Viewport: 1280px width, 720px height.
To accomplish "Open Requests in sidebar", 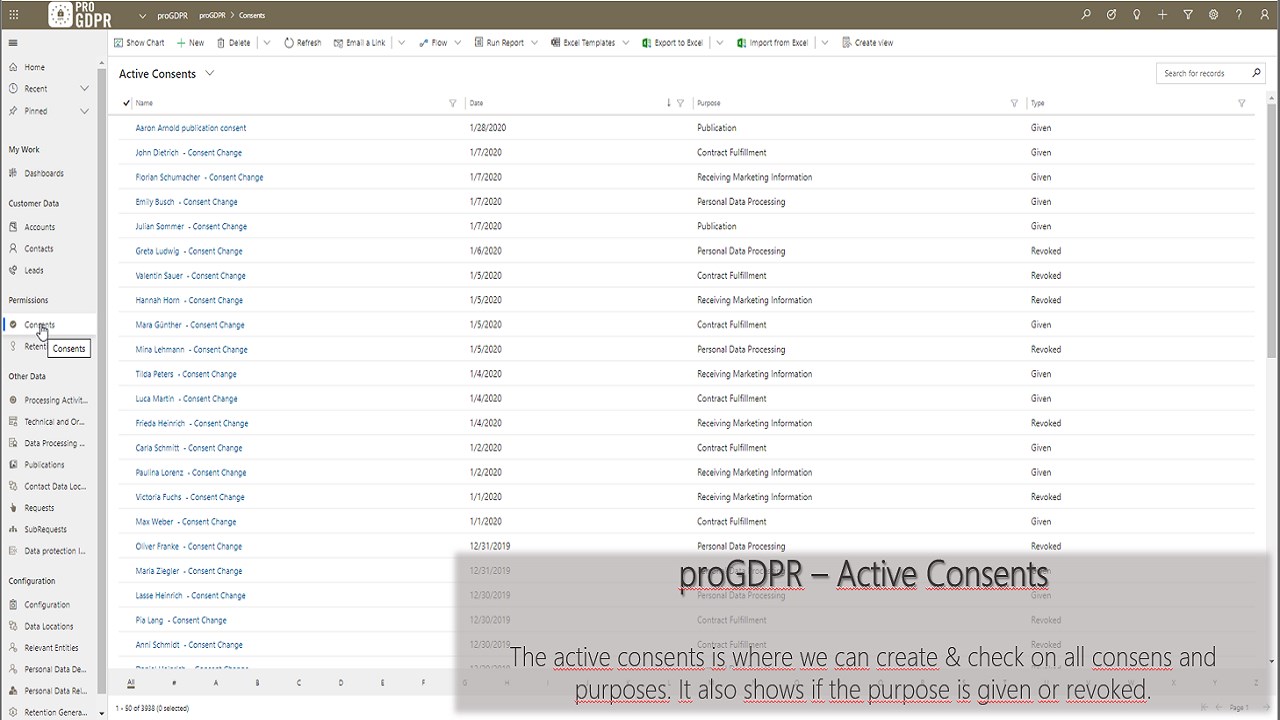I will [39, 508].
